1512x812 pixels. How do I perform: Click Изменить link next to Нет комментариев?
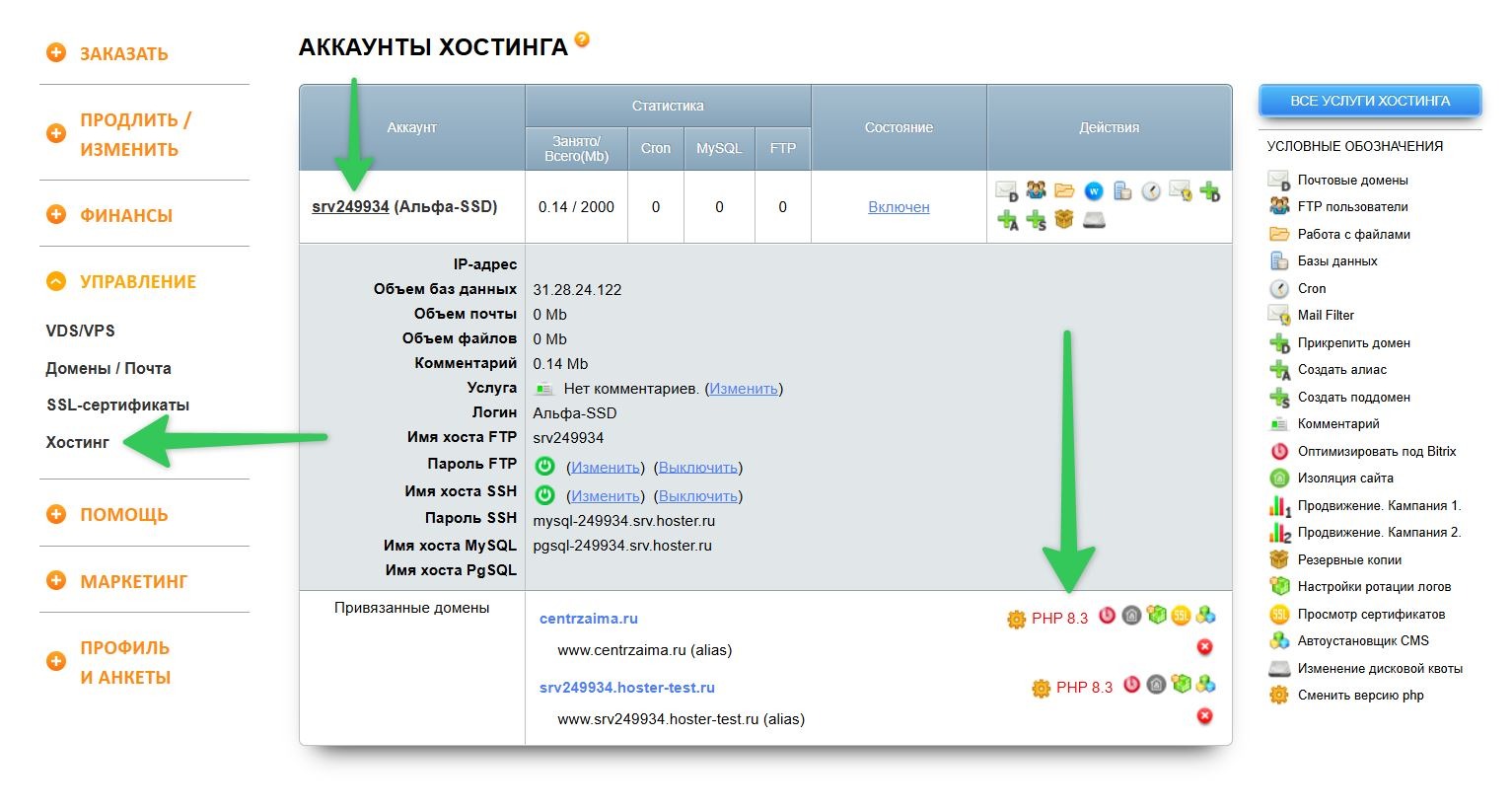click(744, 389)
